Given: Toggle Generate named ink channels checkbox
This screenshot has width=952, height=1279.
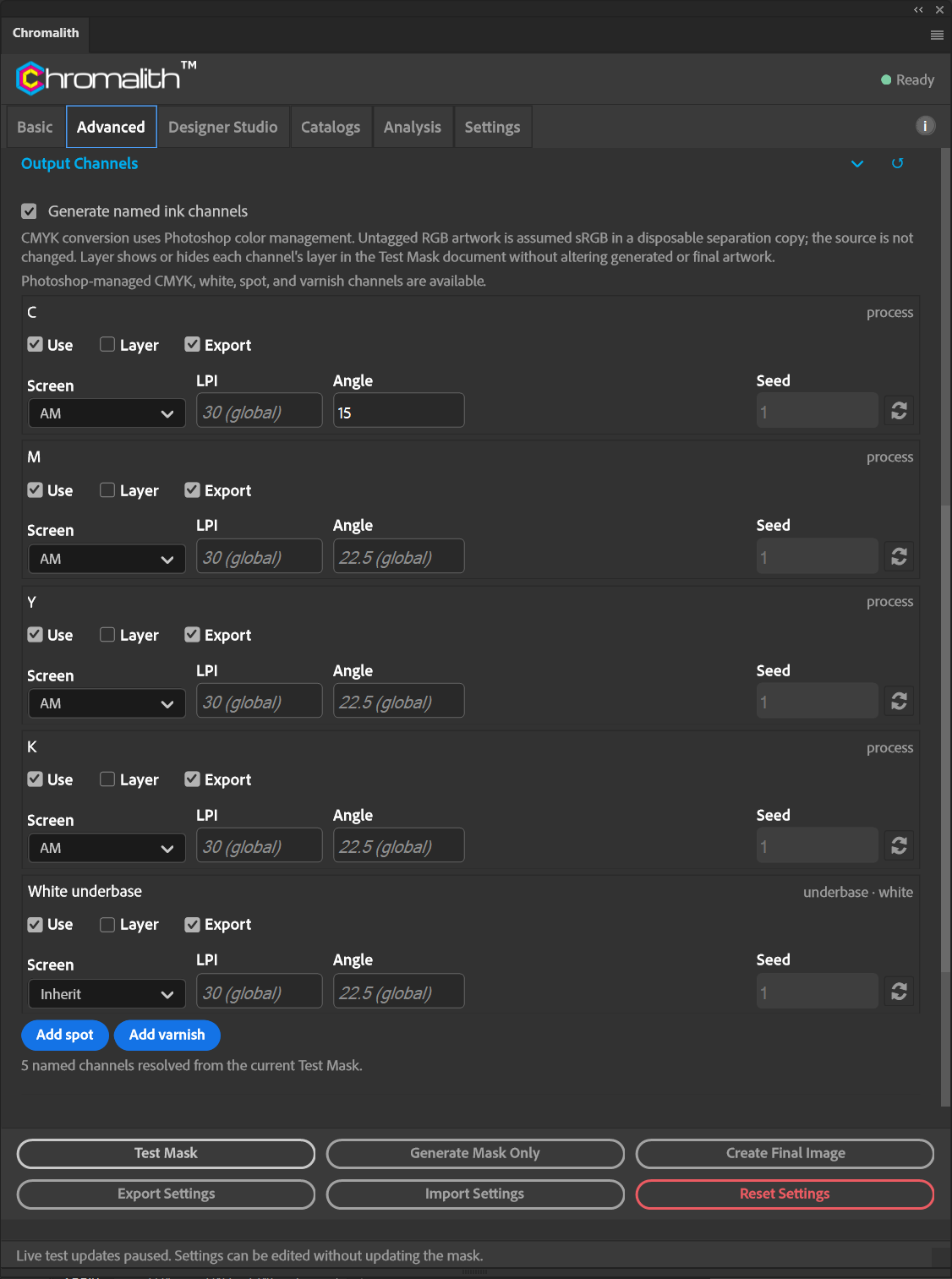Looking at the screenshot, I should [x=30, y=211].
